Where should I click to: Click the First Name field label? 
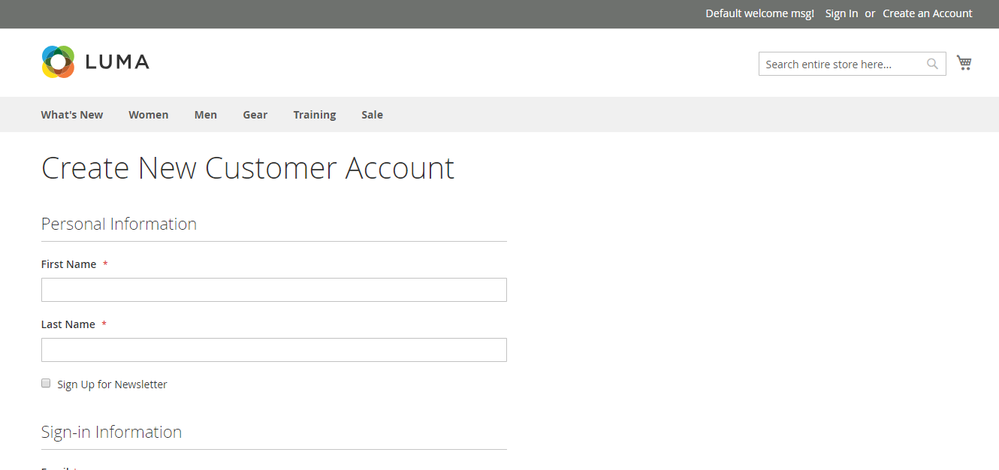[68, 264]
